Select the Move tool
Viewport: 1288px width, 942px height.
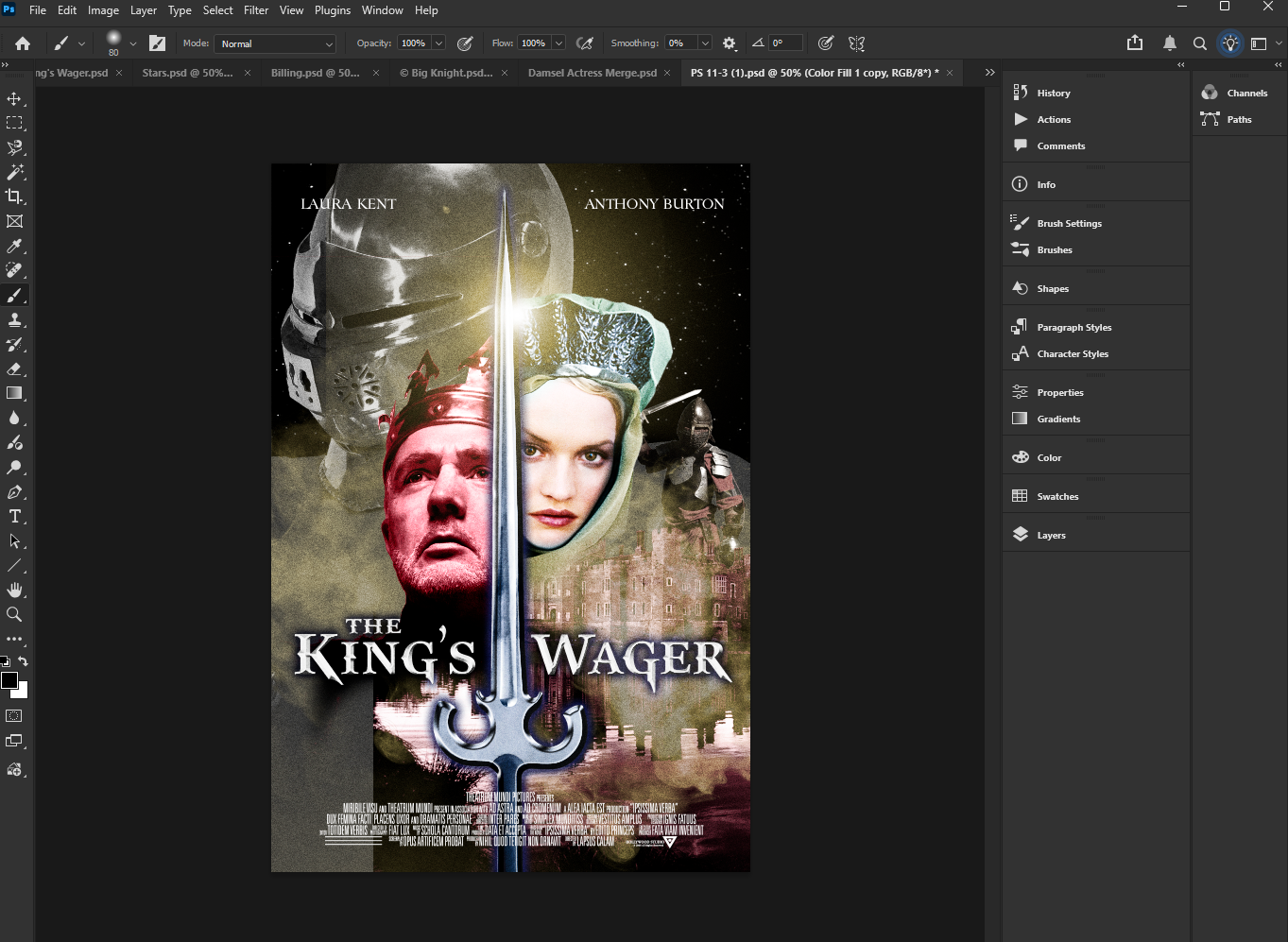click(x=14, y=99)
